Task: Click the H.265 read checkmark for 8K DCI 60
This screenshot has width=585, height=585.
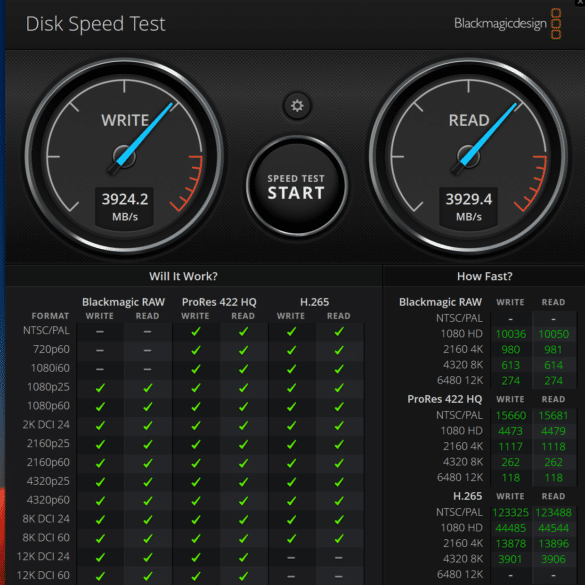Action: point(339,538)
